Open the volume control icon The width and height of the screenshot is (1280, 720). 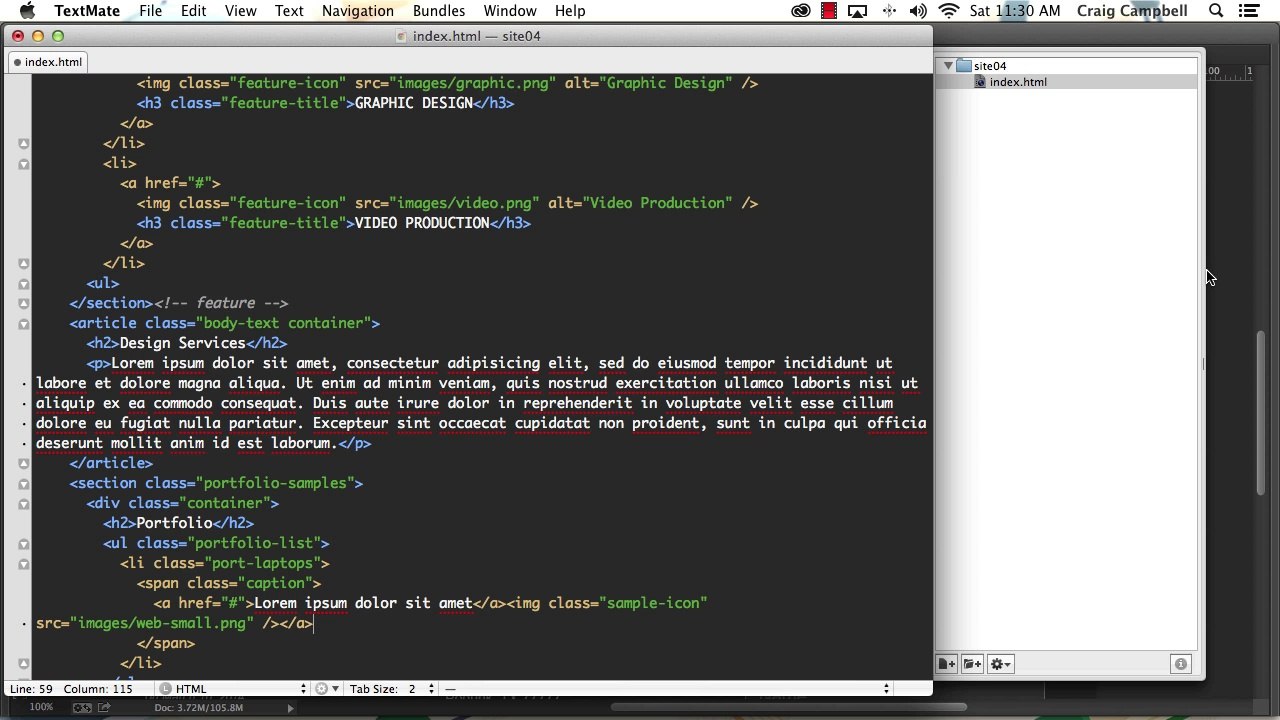click(918, 11)
